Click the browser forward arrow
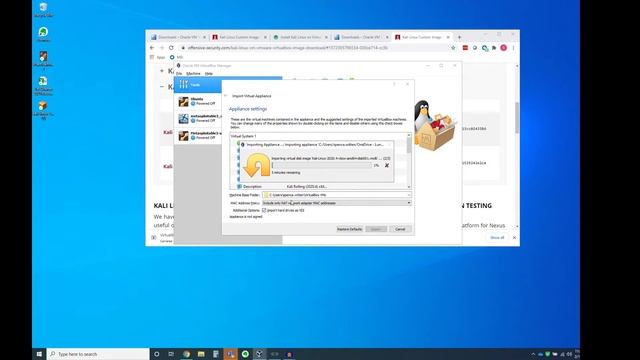The width and height of the screenshot is (640, 360). tap(162, 48)
